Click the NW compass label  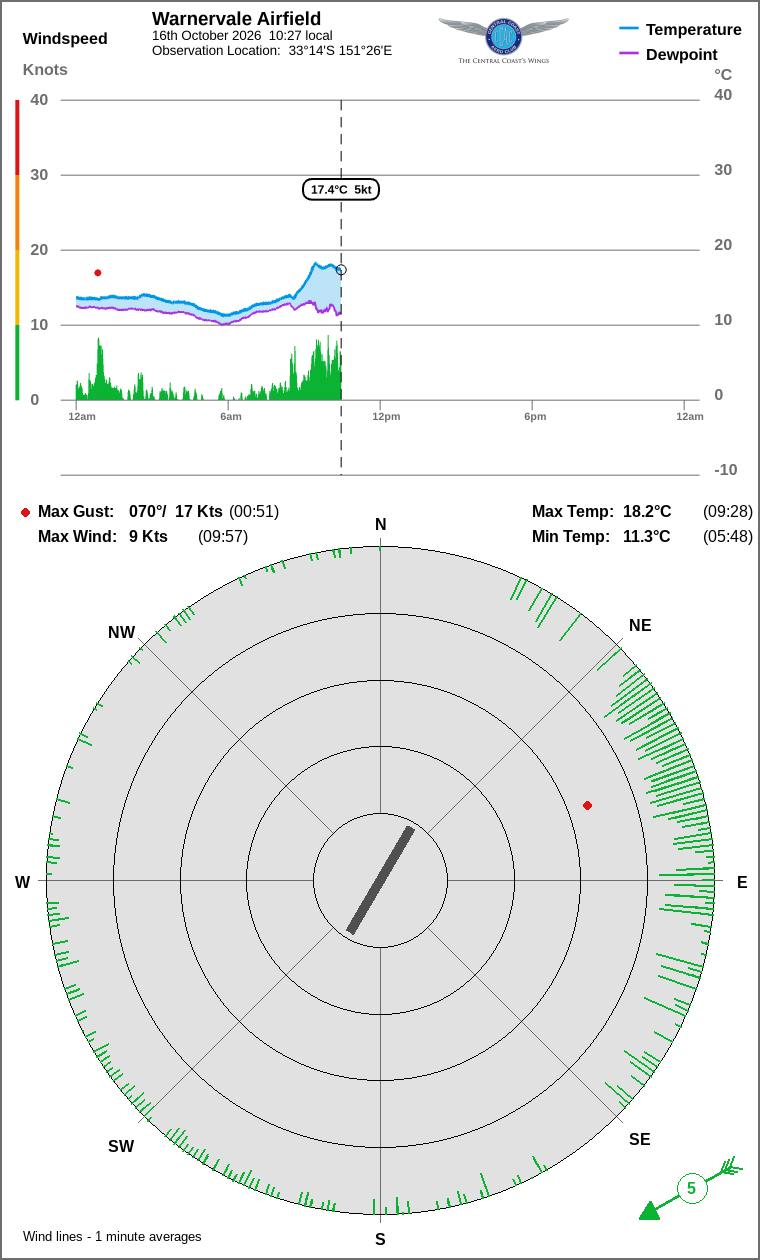(x=122, y=633)
